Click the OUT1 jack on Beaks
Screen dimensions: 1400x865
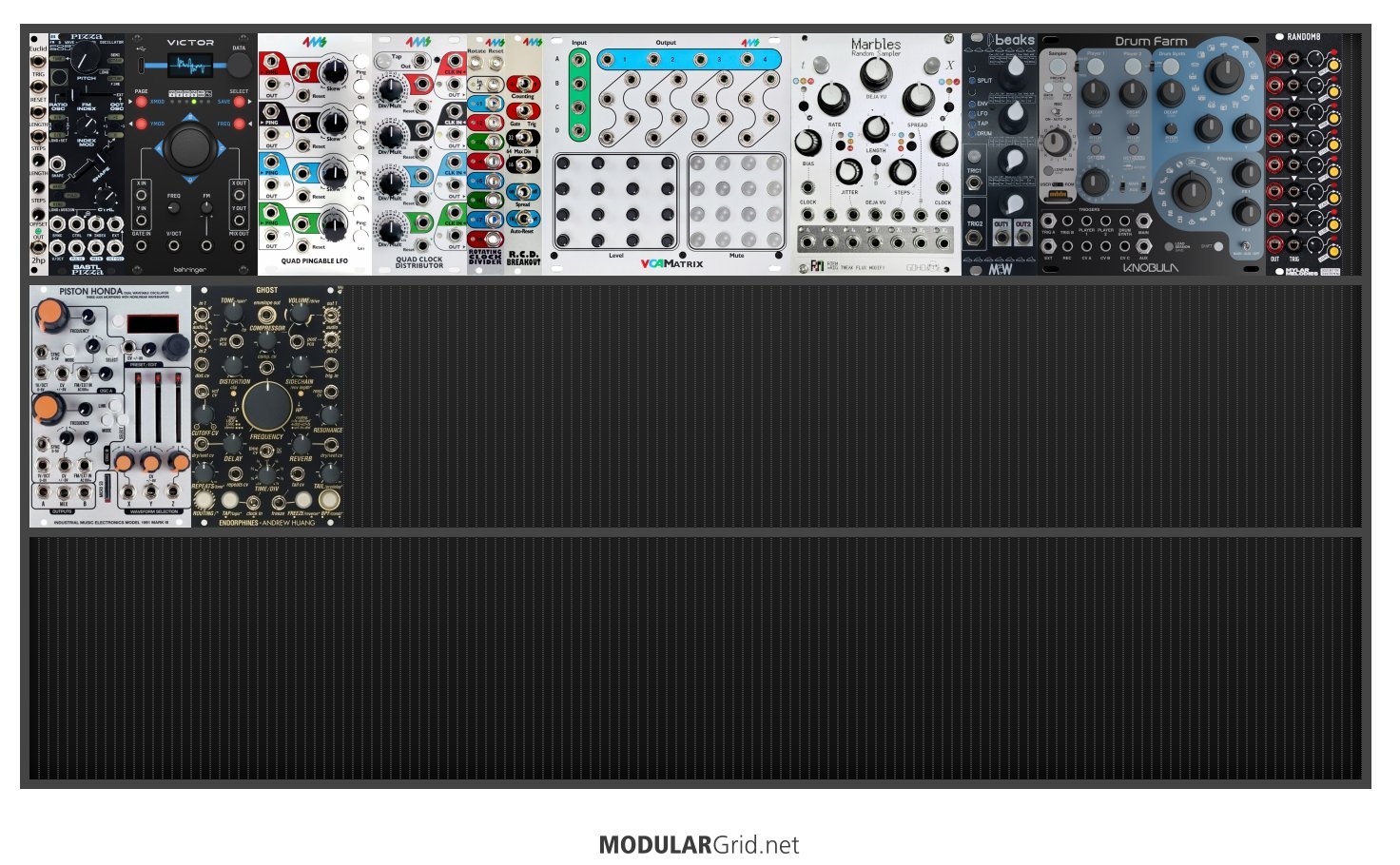[x=1001, y=235]
